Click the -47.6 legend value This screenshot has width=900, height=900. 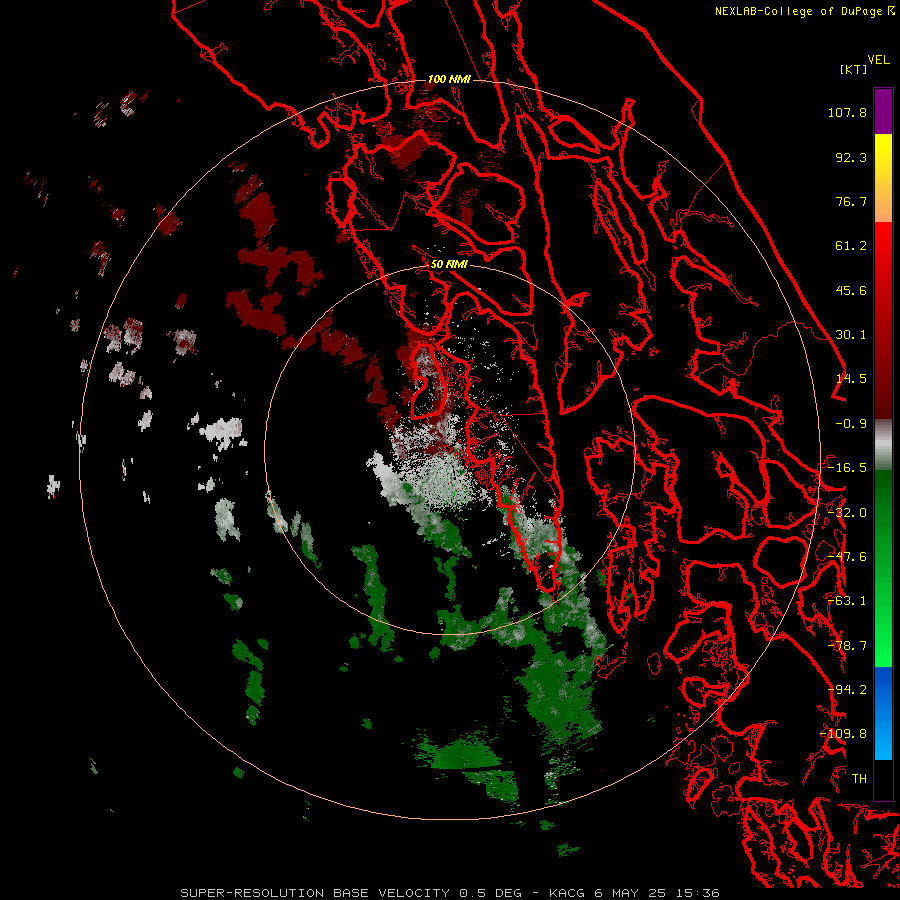click(x=847, y=557)
